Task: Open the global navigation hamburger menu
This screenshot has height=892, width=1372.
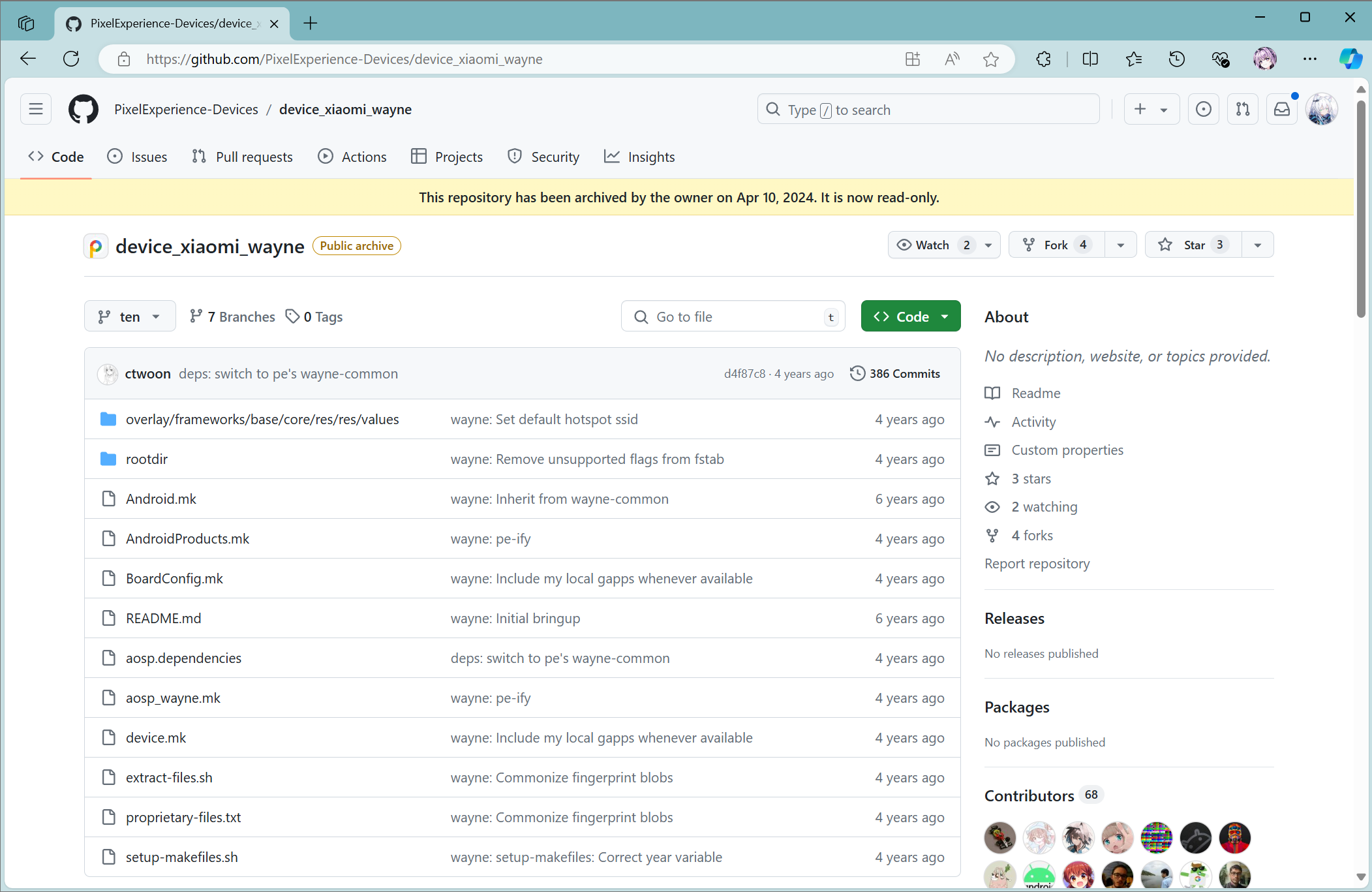Action: pos(36,109)
